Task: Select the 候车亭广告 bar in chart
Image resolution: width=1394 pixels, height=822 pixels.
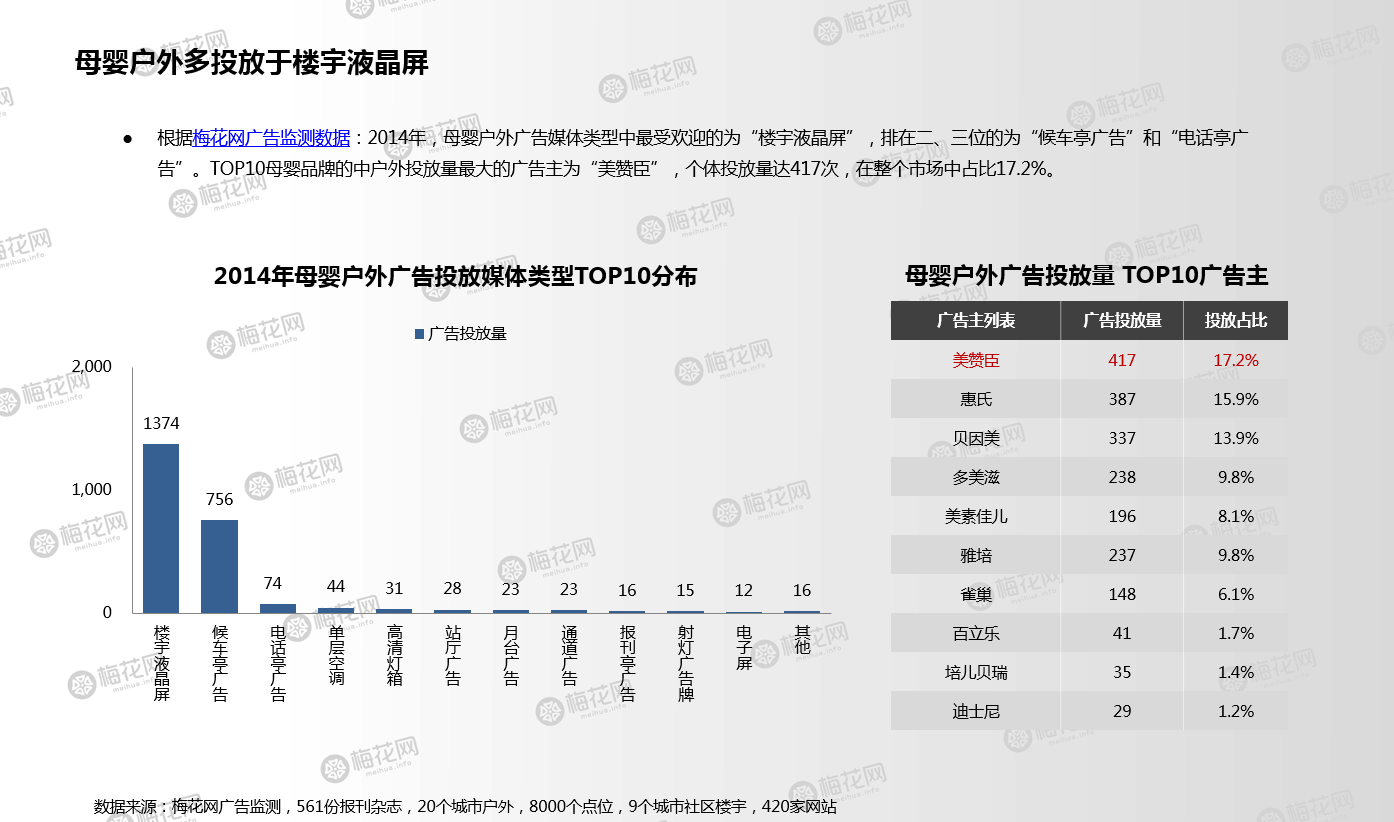Action: 219,566
